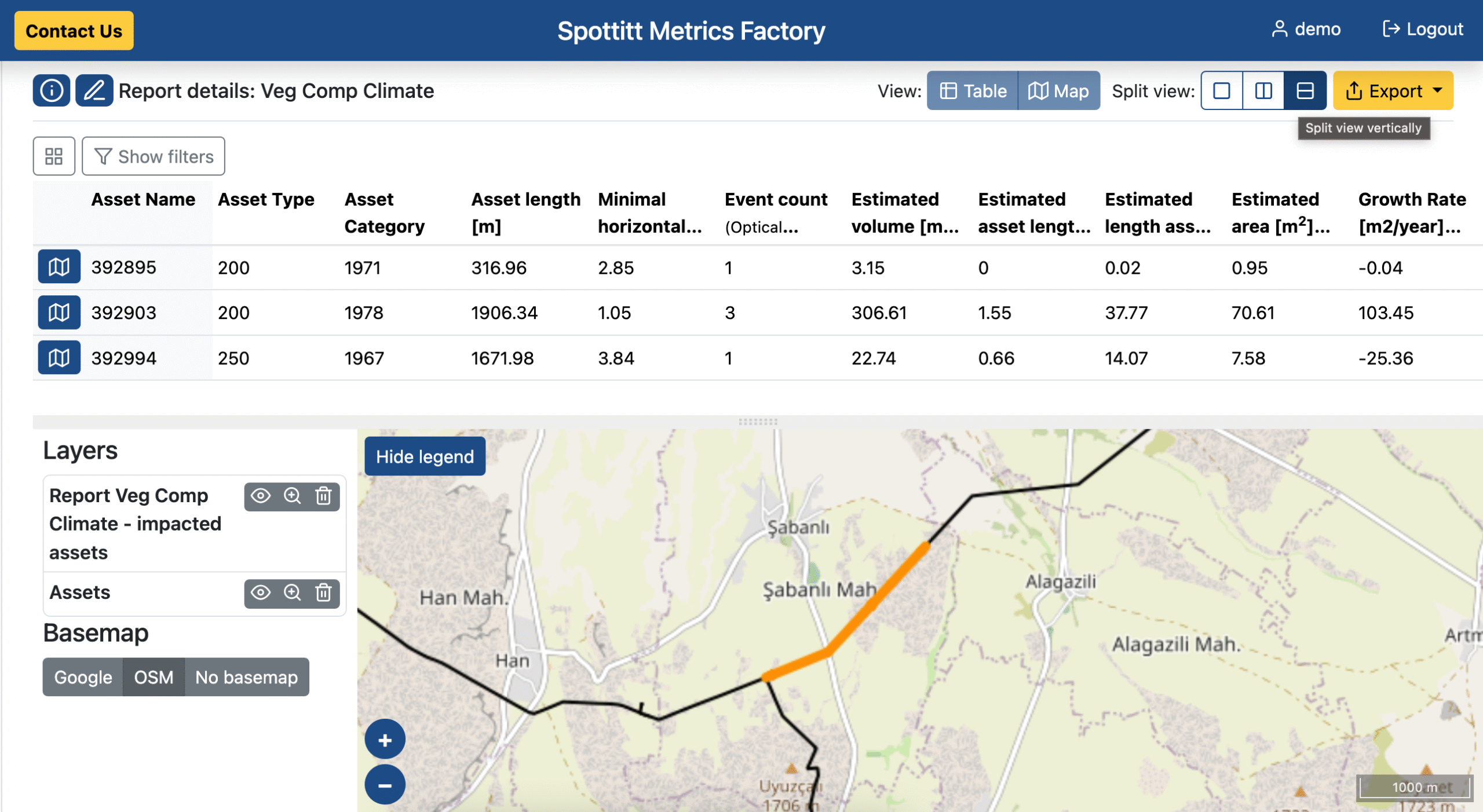1483x812 pixels.
Task: Switch to the Map view
Action: (1058, 91)
